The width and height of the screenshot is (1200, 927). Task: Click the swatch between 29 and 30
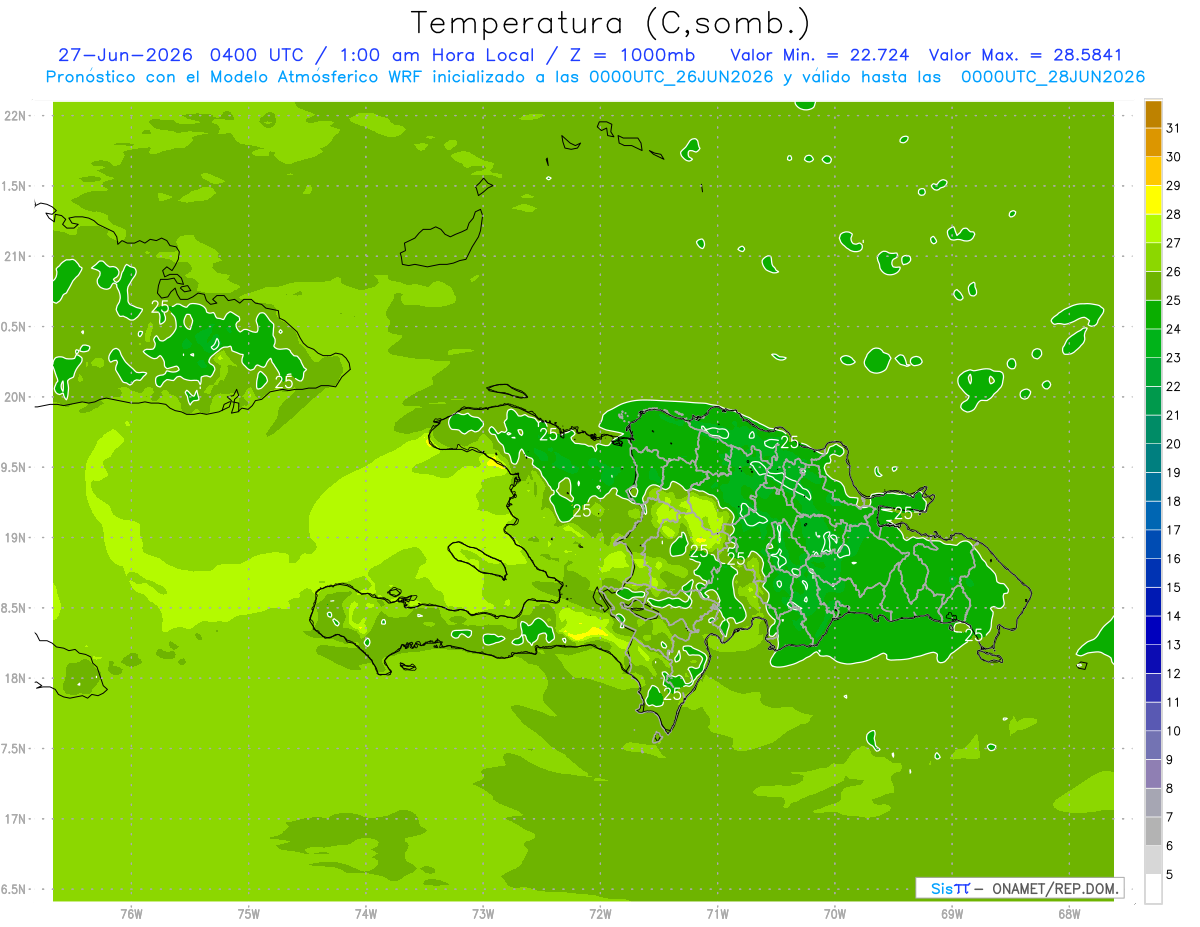click(1153, 171)
